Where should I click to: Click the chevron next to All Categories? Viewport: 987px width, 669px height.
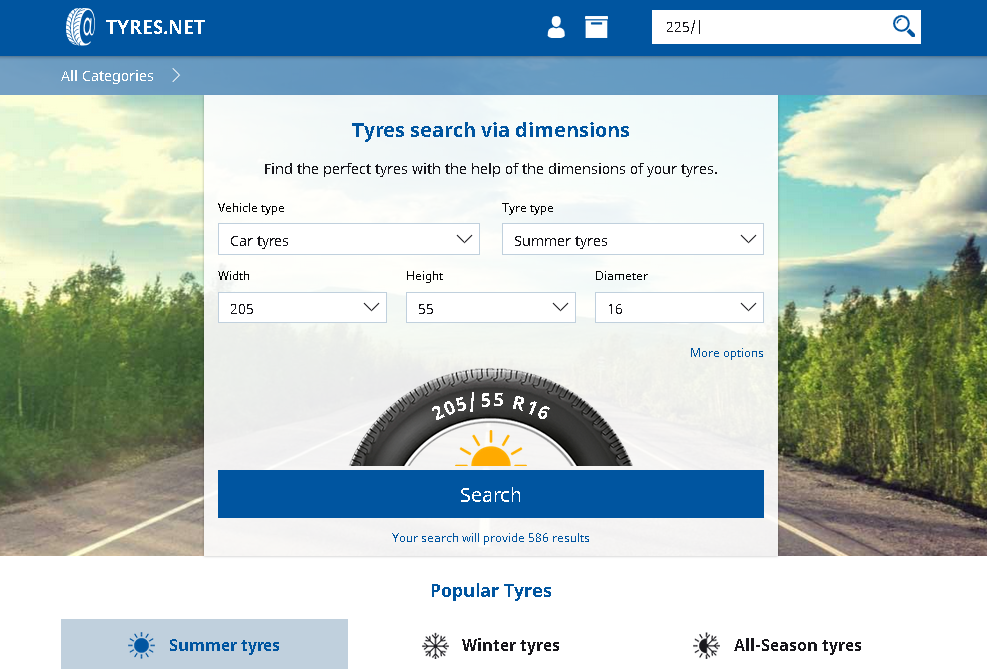pos(176,76)
